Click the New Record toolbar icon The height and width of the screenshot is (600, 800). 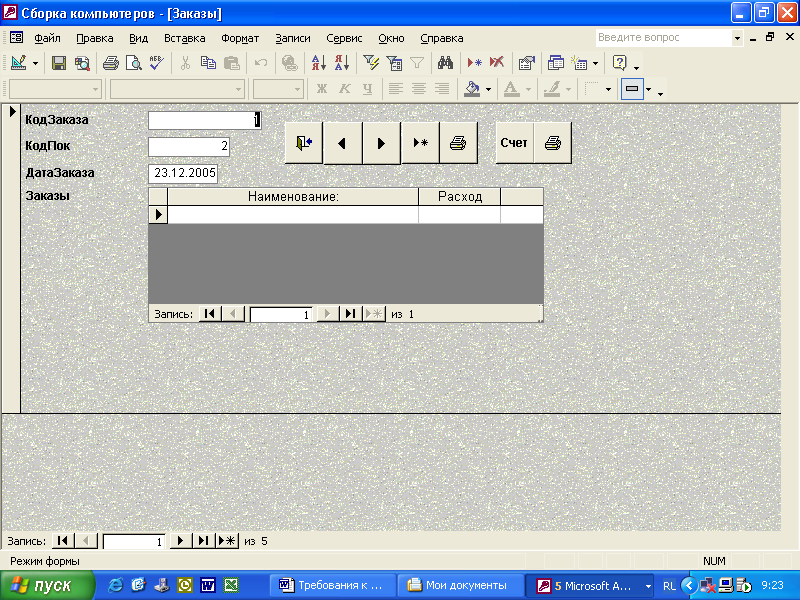pyautogui.click(x=474, y=63)
